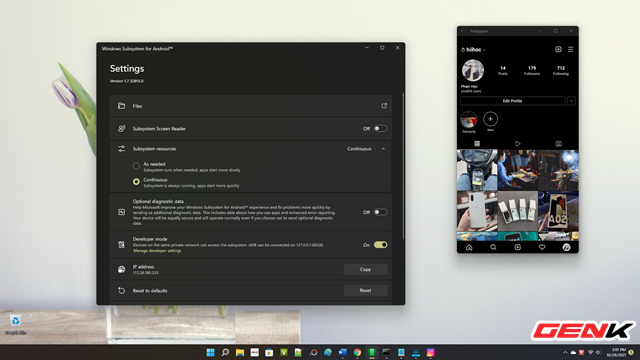Open Microsoft Store from taskbar
Screen dimensions: 640x360
269,352
